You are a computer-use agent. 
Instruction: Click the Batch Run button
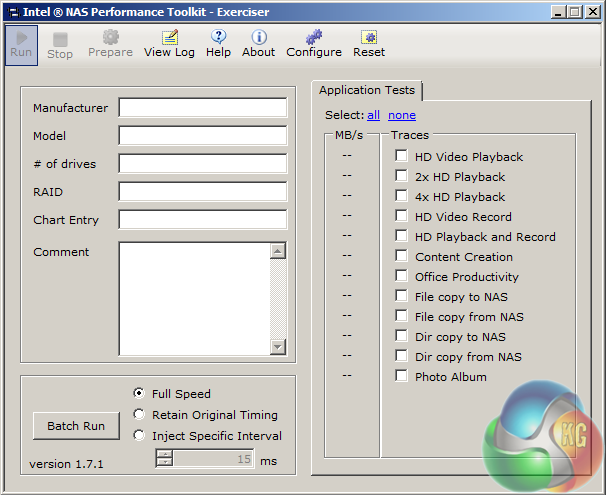pyautogui.click(x=76, y=426)
